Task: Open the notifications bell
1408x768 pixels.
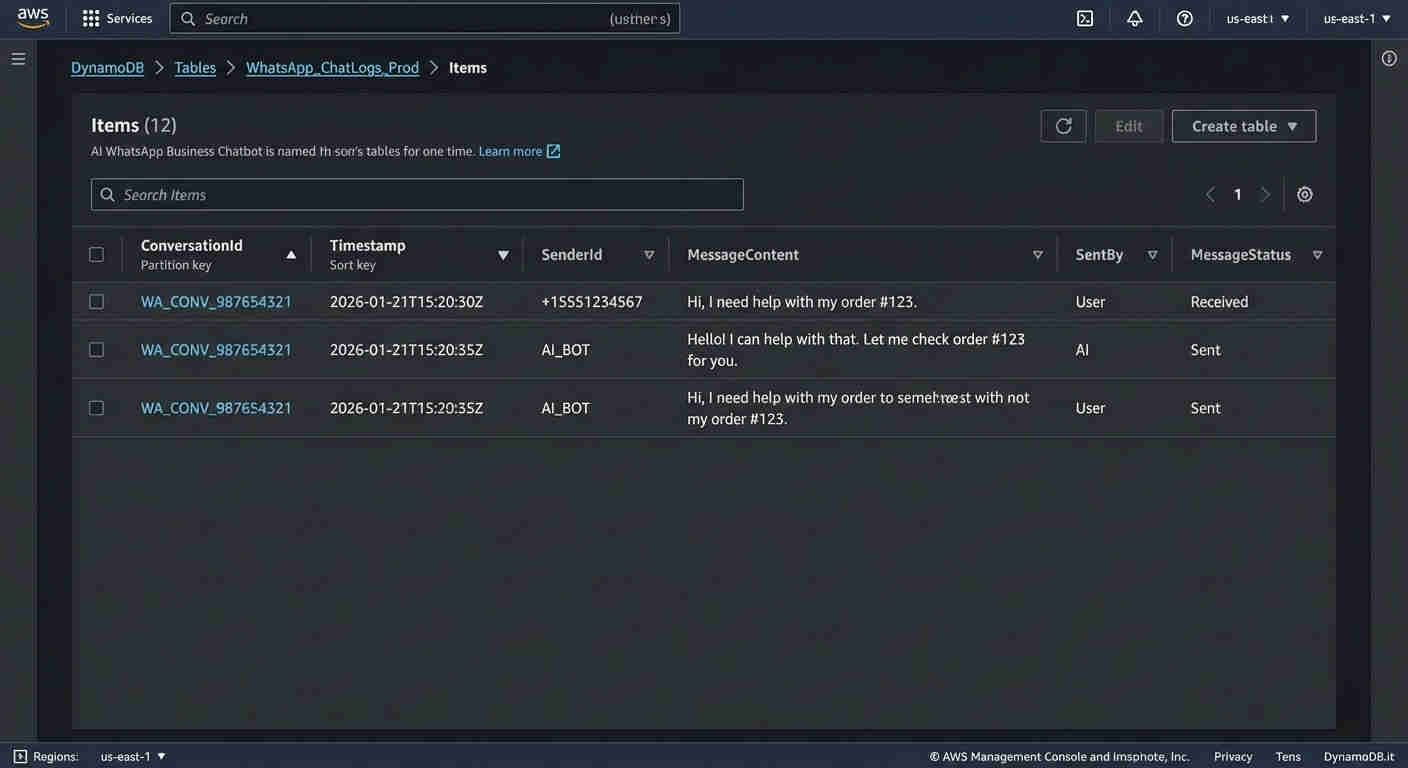Action: [x=1135, y=18]
